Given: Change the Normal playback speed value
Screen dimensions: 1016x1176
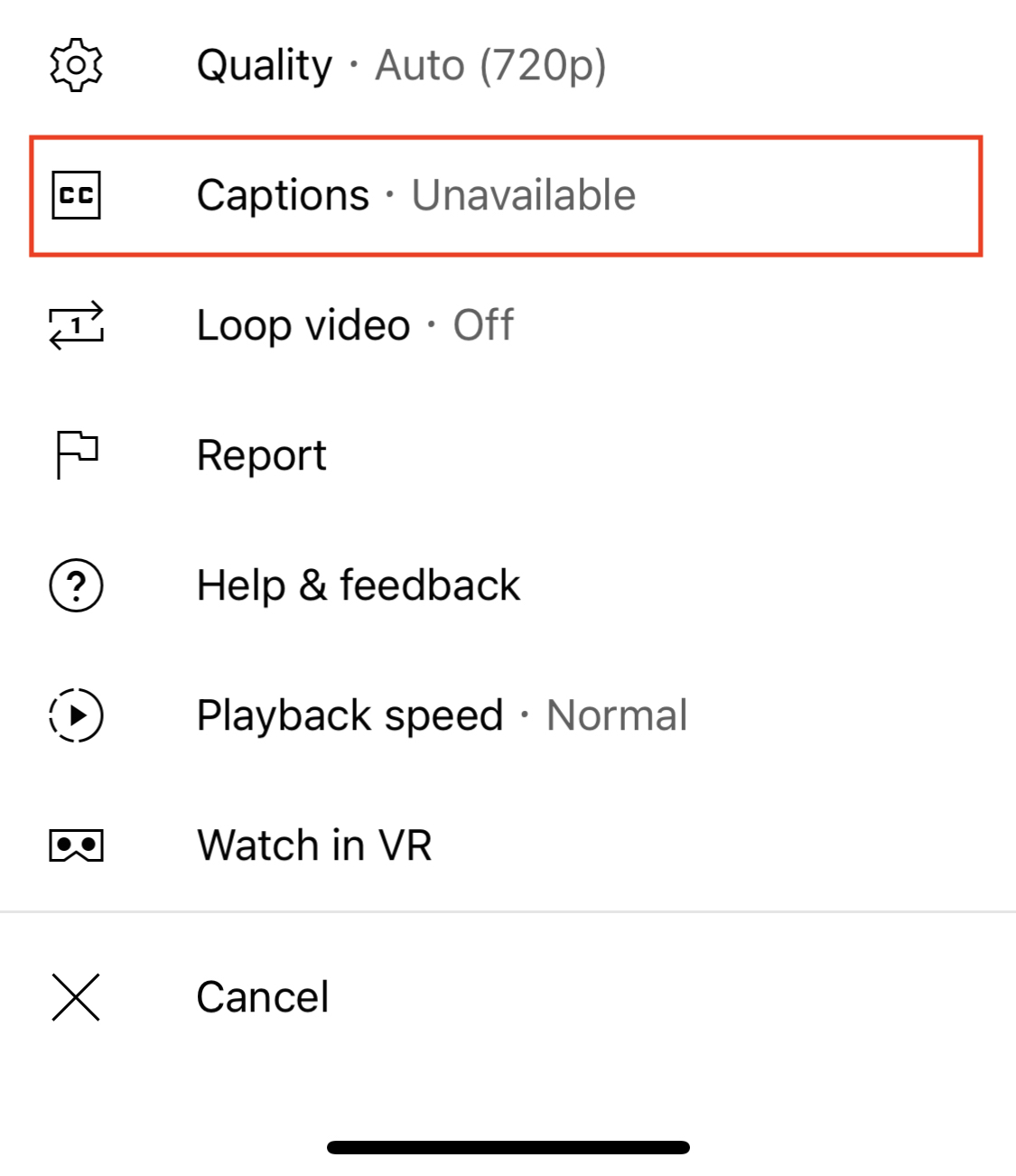Looking at the screenshot, I should (617, 715).
